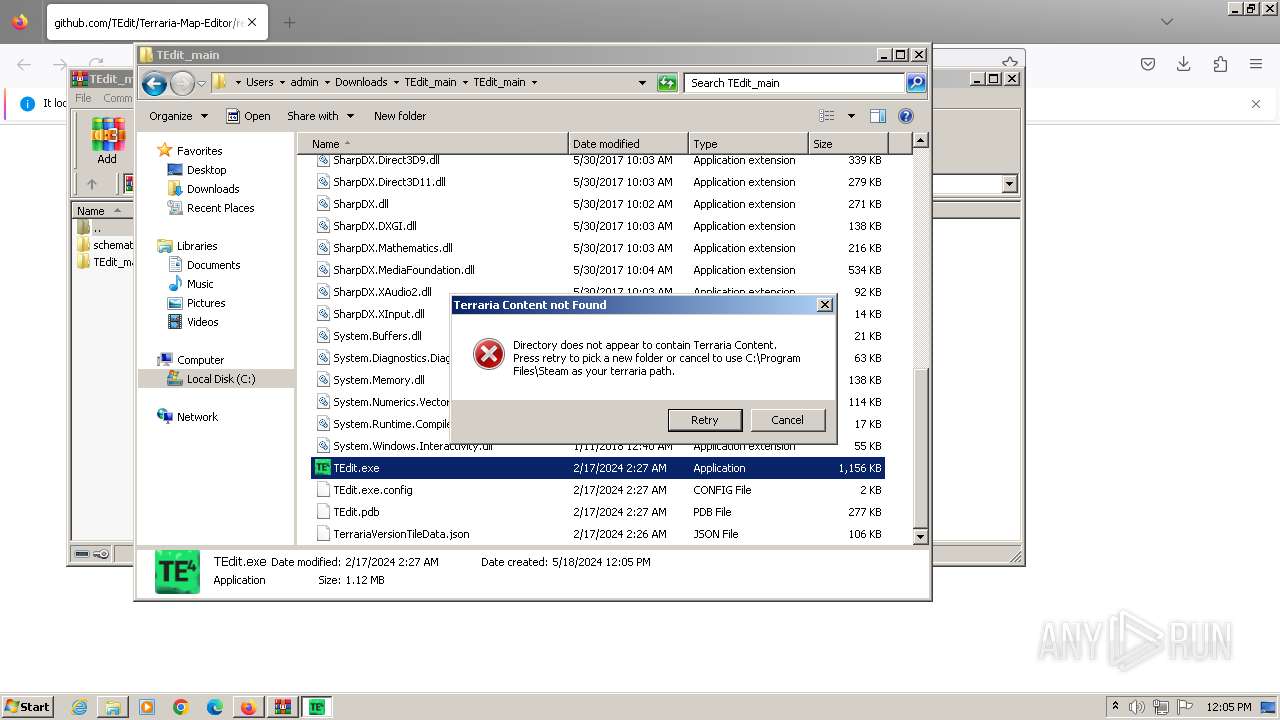1280x720 pixels.
Task: Click New folder button
Action: (x=400, y=116)
